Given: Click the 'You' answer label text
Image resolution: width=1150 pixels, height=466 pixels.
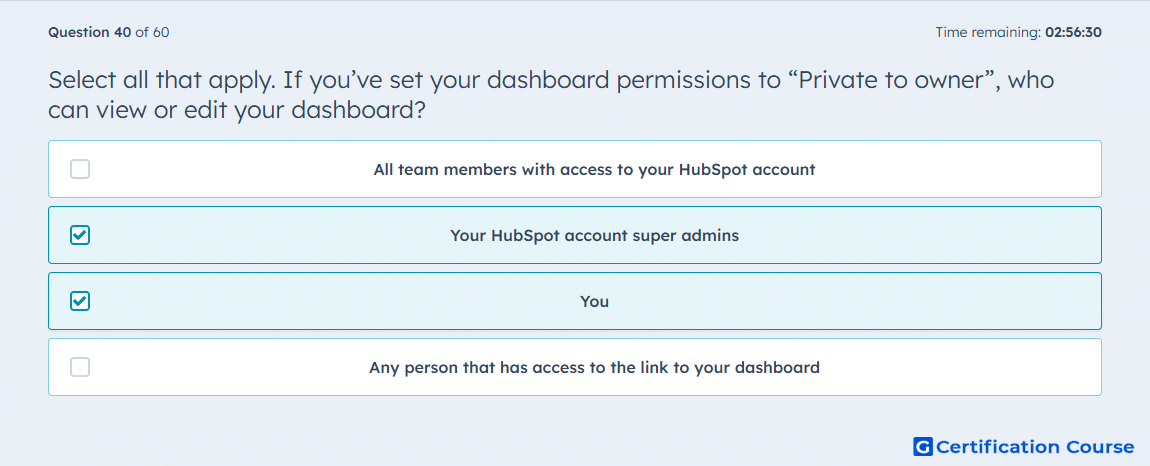Looking at the screenshot, I should click(x=594, y=302).
